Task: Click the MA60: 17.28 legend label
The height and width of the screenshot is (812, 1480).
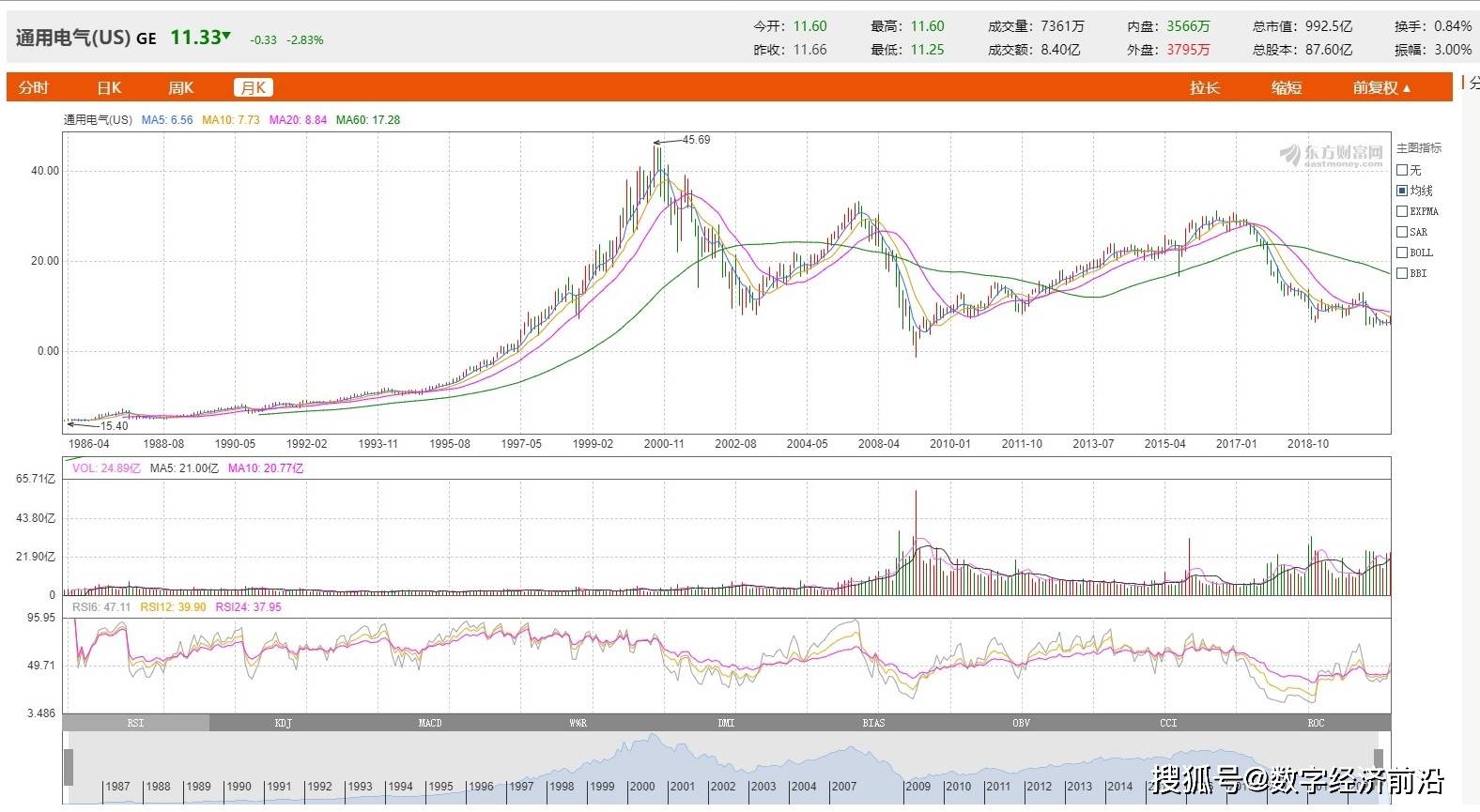Action: (x=368, y=120)
